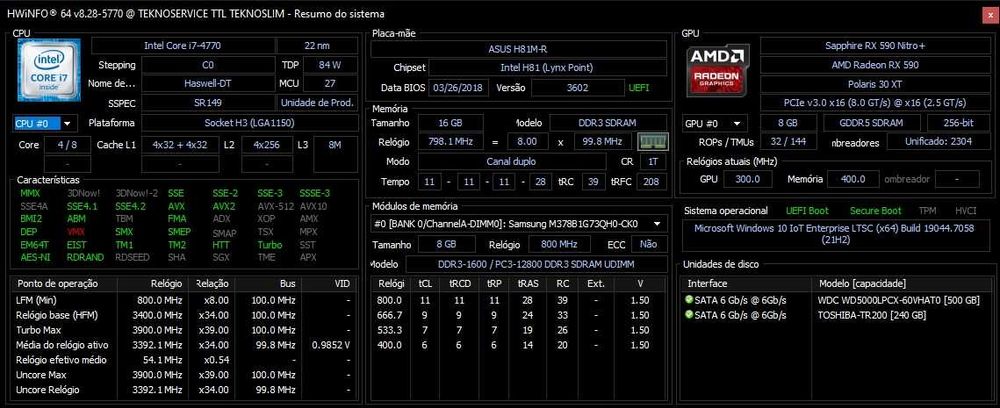
Task: Click the TOSHIBA-TR200 [240 GB] drive entry
Action: 871,314
